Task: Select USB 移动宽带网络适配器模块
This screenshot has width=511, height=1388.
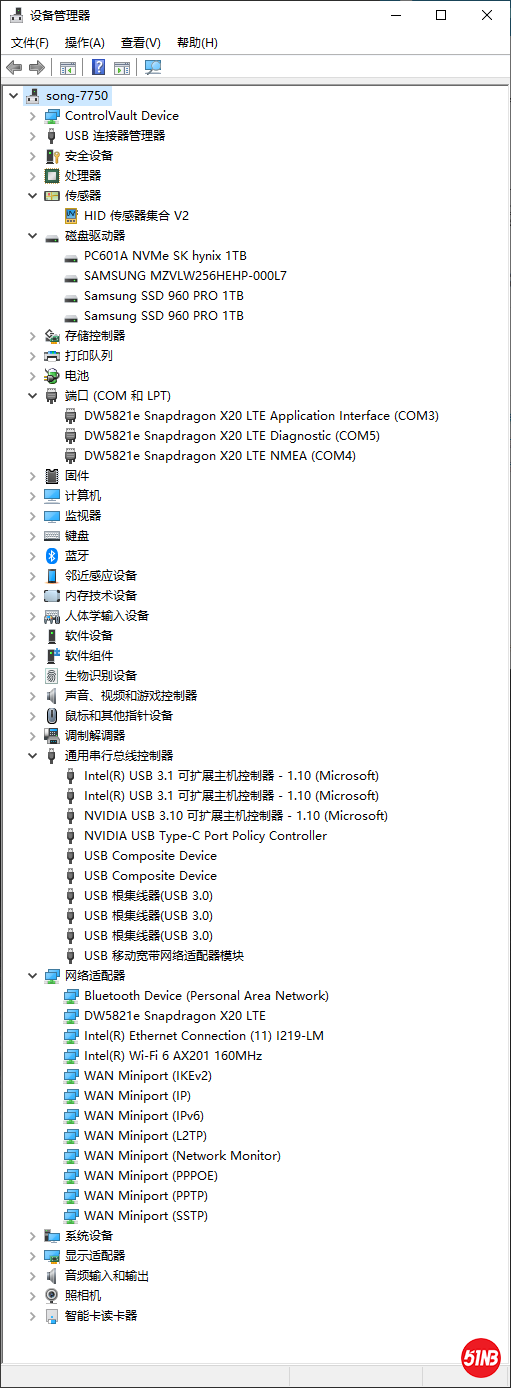Action: click(164, 956)
